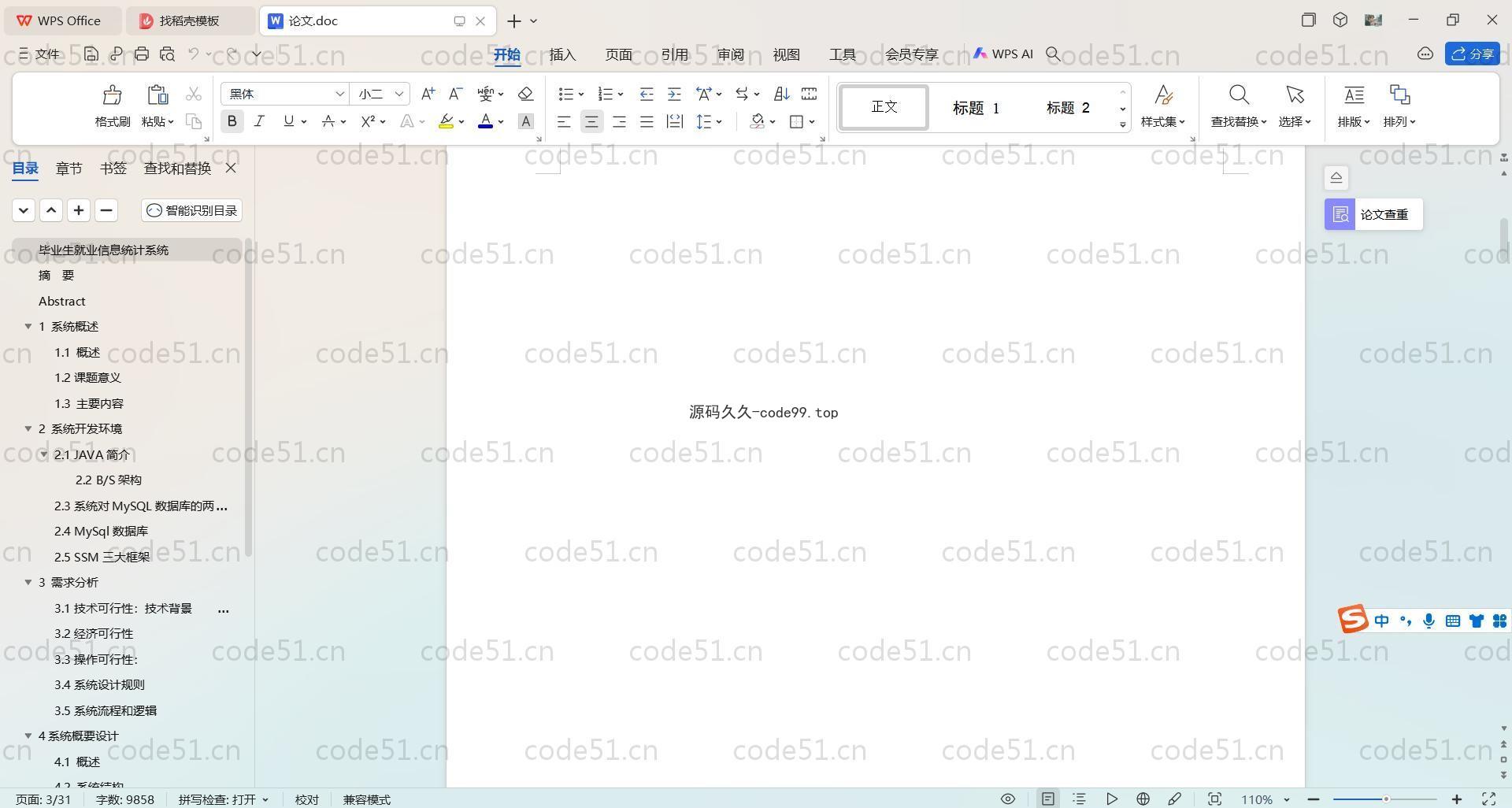This screenshot has height=808, width=1512.
Task: Toggle strikethrough text formatting
Action: click(x=328, y=121)
